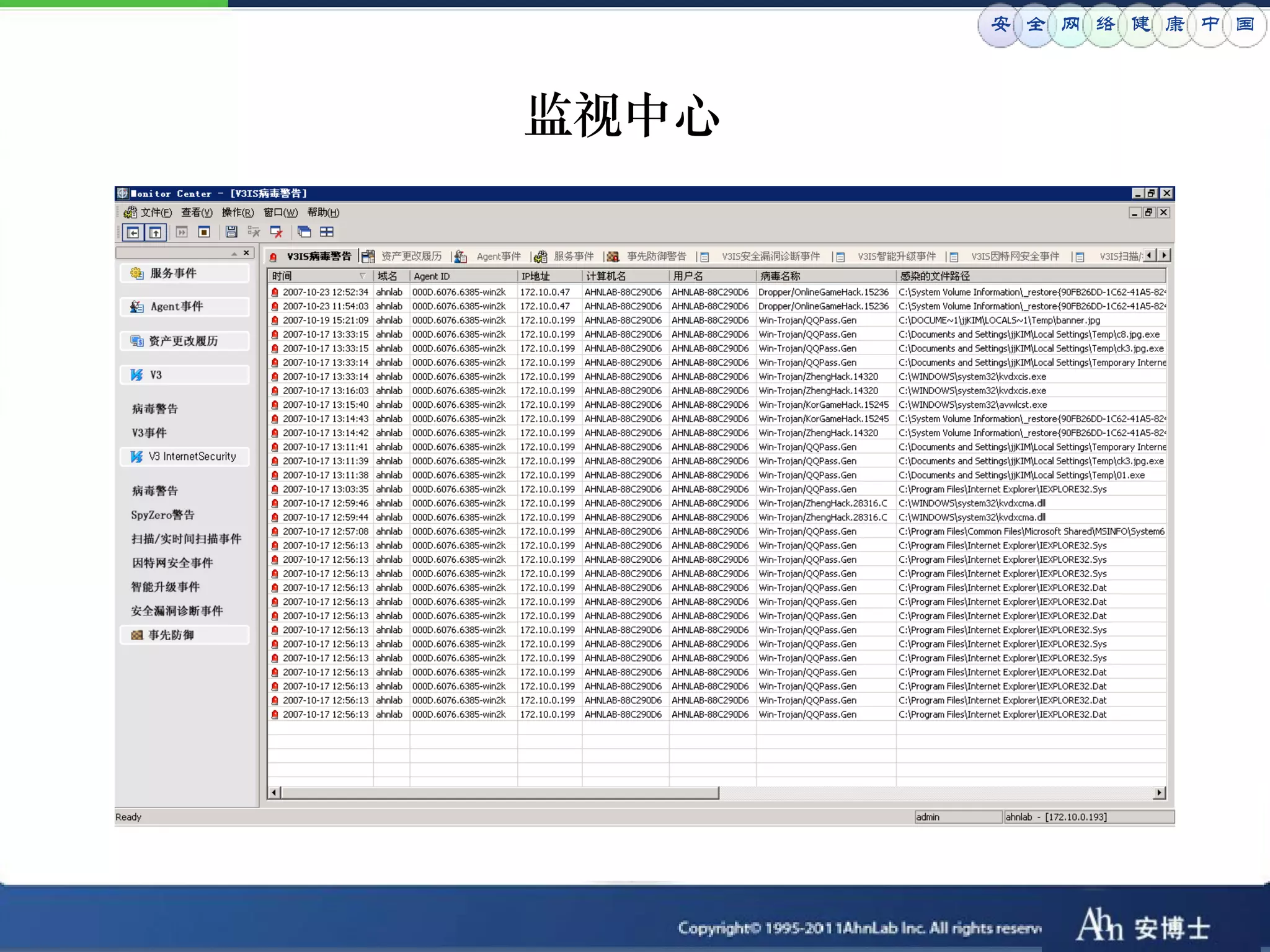Close the left sidebar panel with X
This screenshot has height=952, width=1270.
(246, 253)
